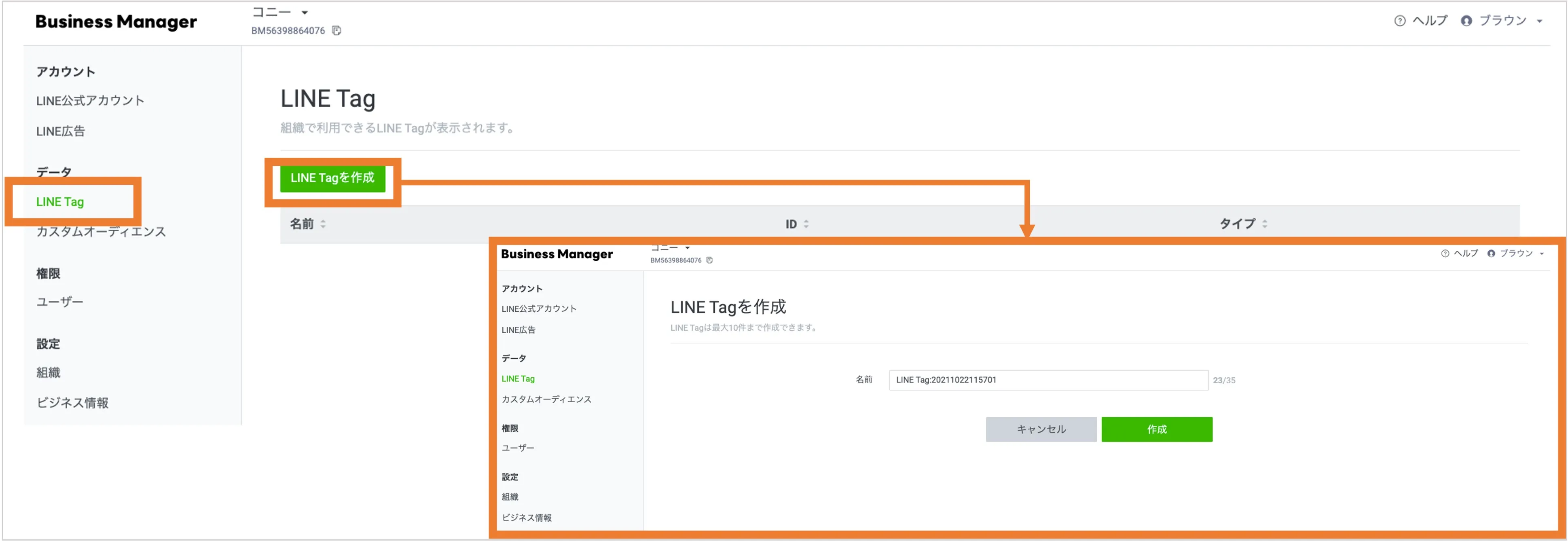
Task: Select LINE Tag in the main sidebar
Action: click(59, 202)
